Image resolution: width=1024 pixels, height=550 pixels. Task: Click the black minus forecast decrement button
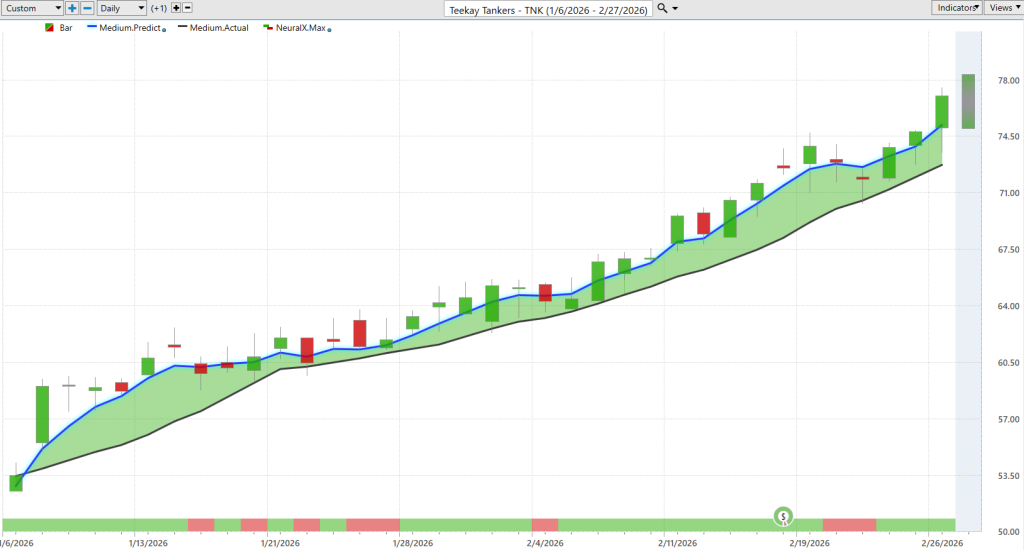(187, 8)
